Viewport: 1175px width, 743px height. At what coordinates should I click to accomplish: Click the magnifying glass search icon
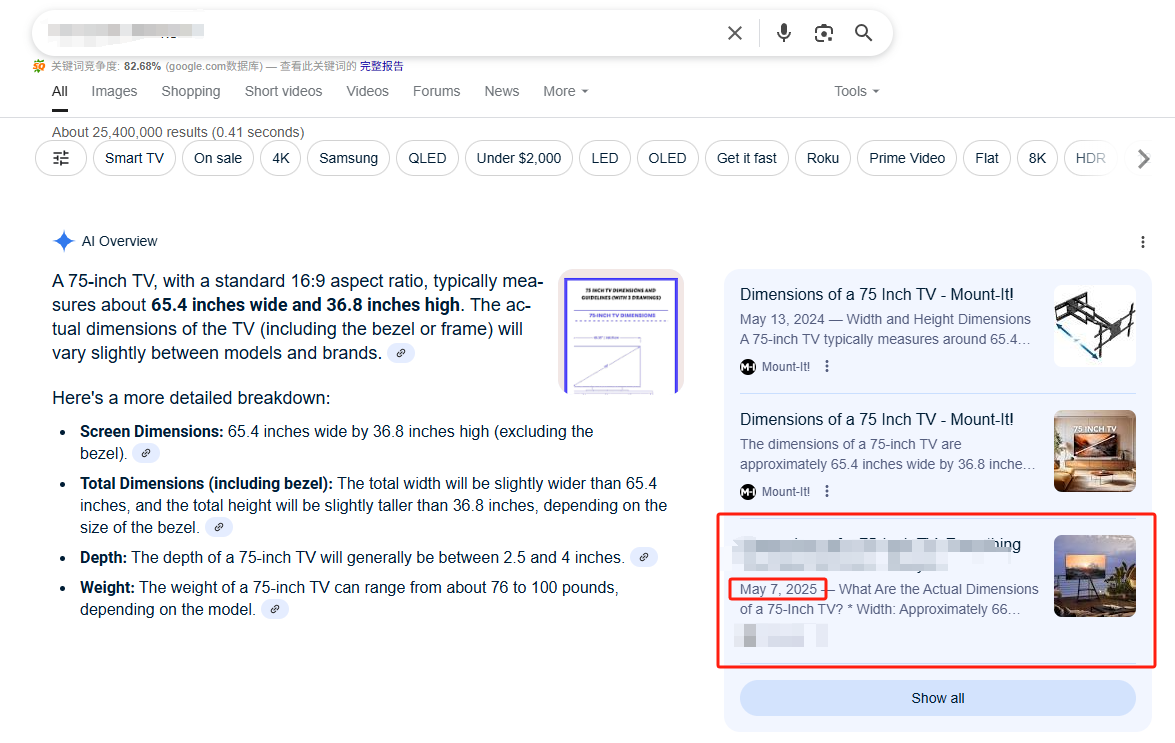863,33
